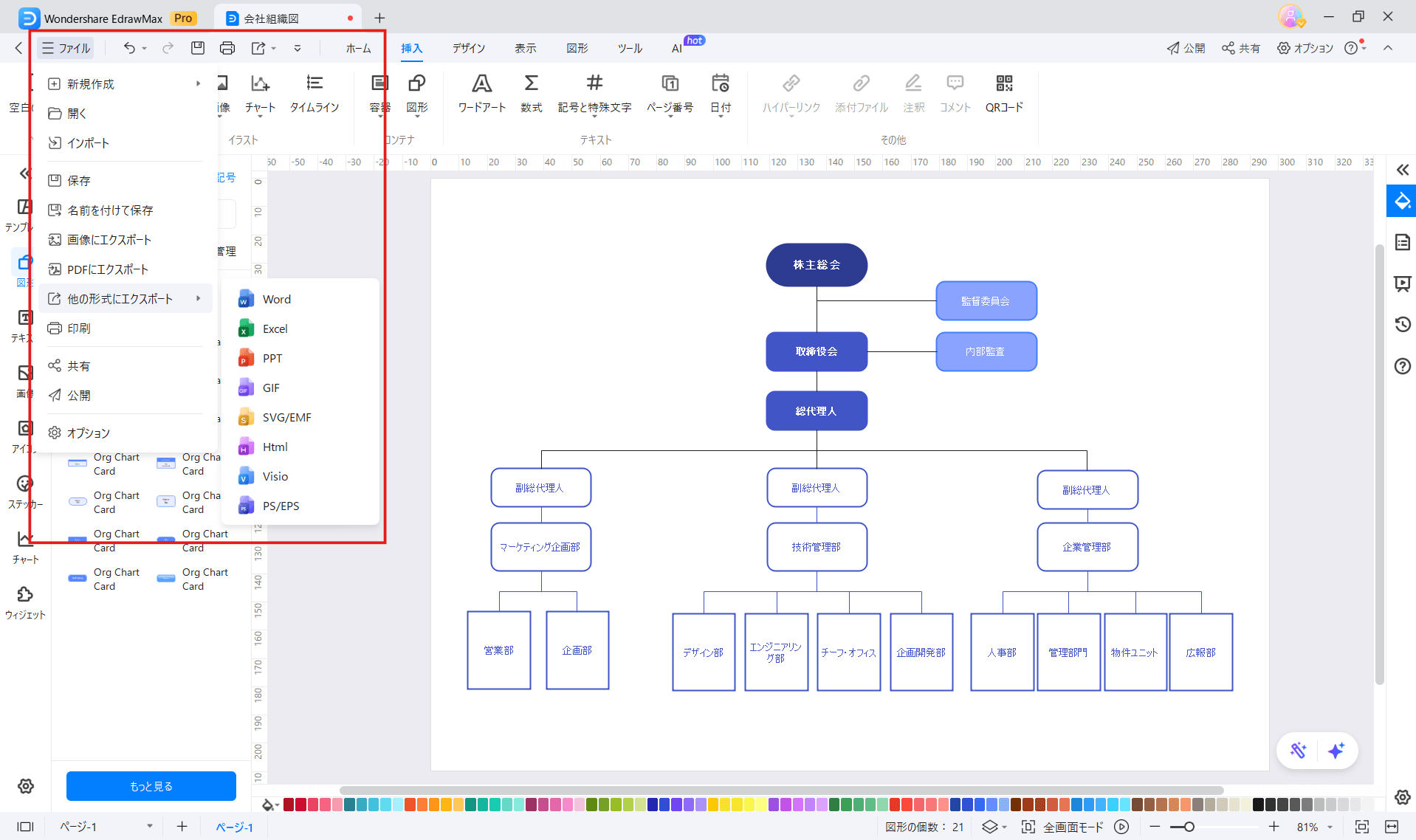Expand 他の形式にエクスポート submenu

click(x=126, y=299)
